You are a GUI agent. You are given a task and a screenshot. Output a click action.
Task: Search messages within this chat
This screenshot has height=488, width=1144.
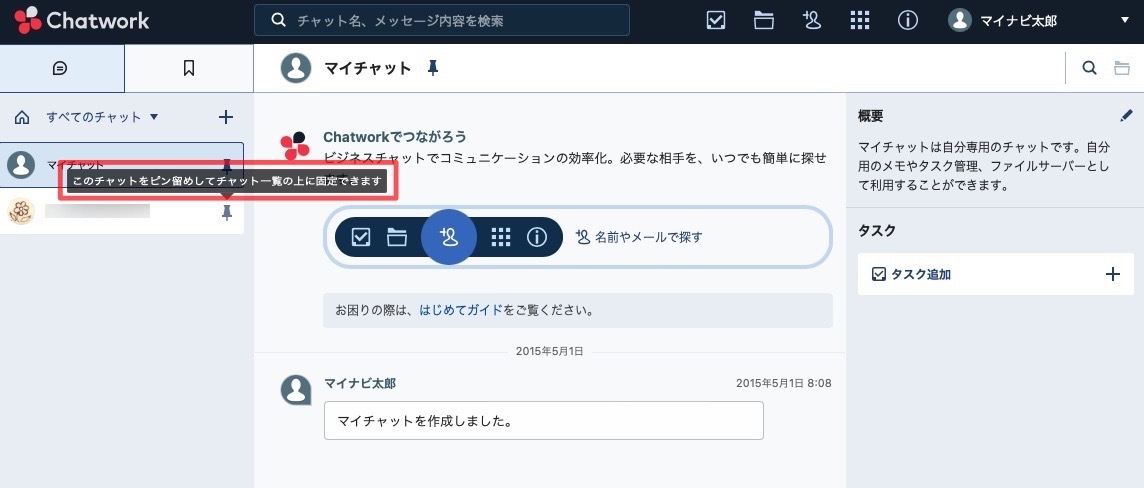tap(1089, 68)
